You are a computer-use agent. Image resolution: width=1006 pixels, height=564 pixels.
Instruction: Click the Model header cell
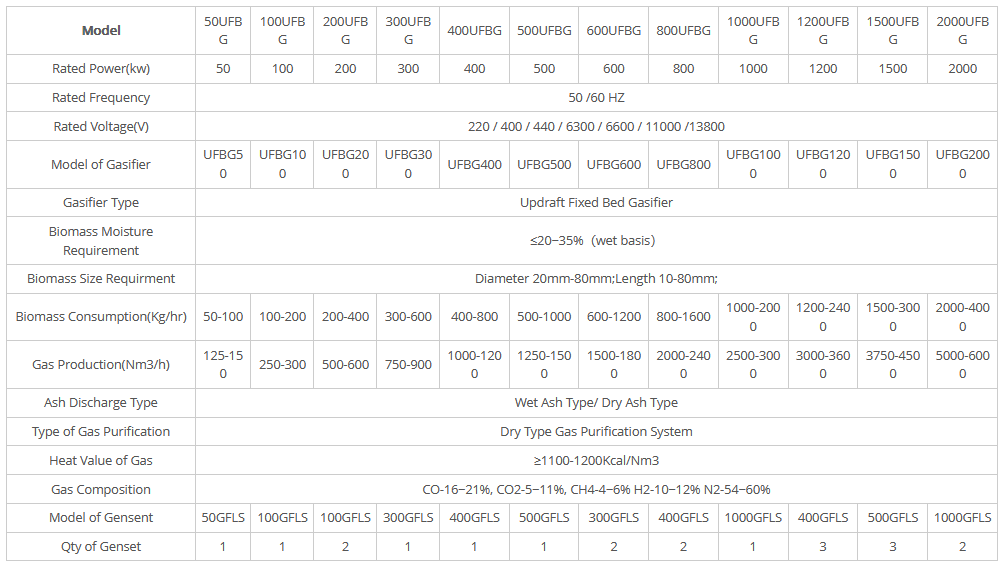[x=101, y=30]
